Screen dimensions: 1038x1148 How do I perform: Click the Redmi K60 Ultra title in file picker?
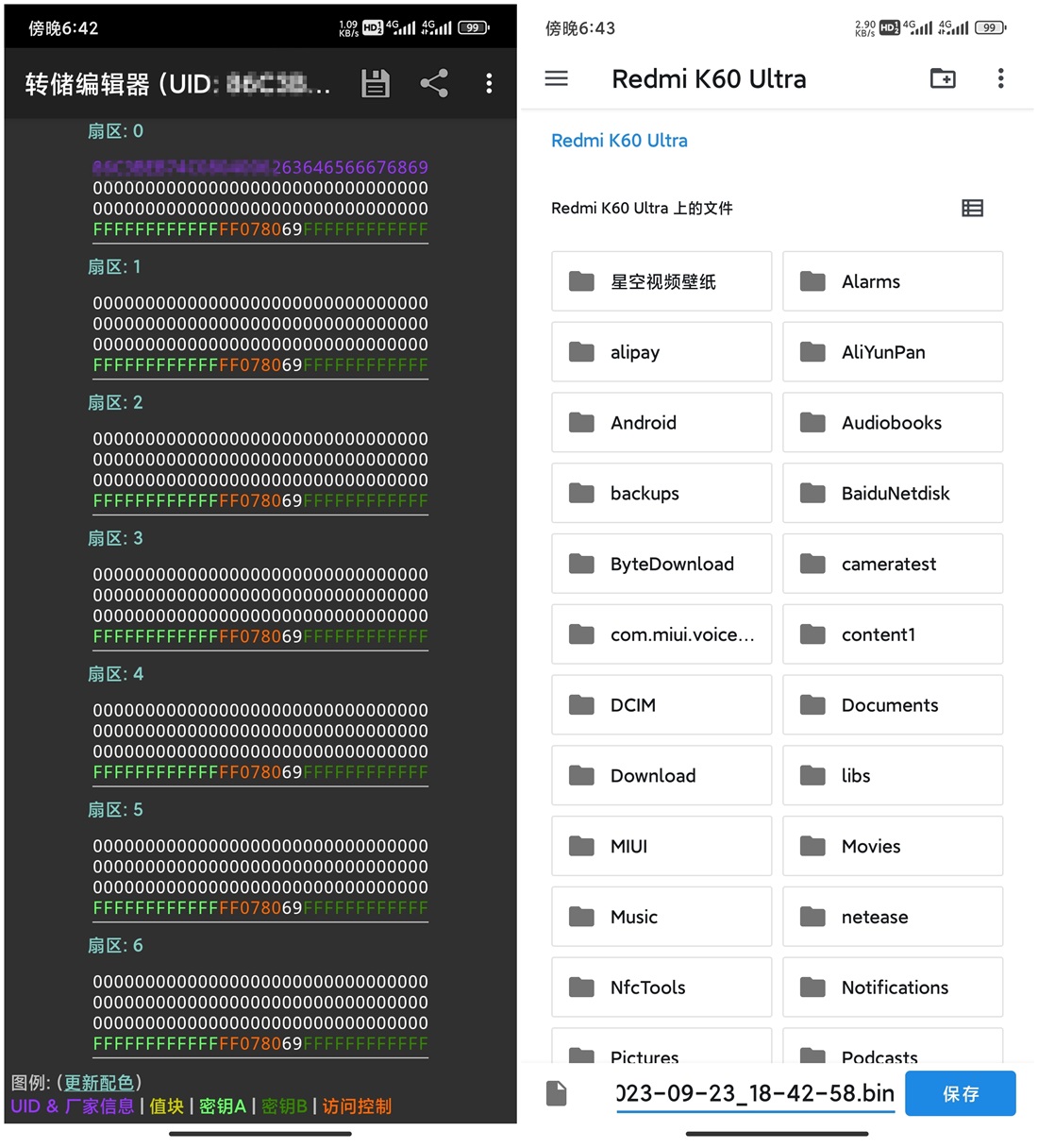709,78
